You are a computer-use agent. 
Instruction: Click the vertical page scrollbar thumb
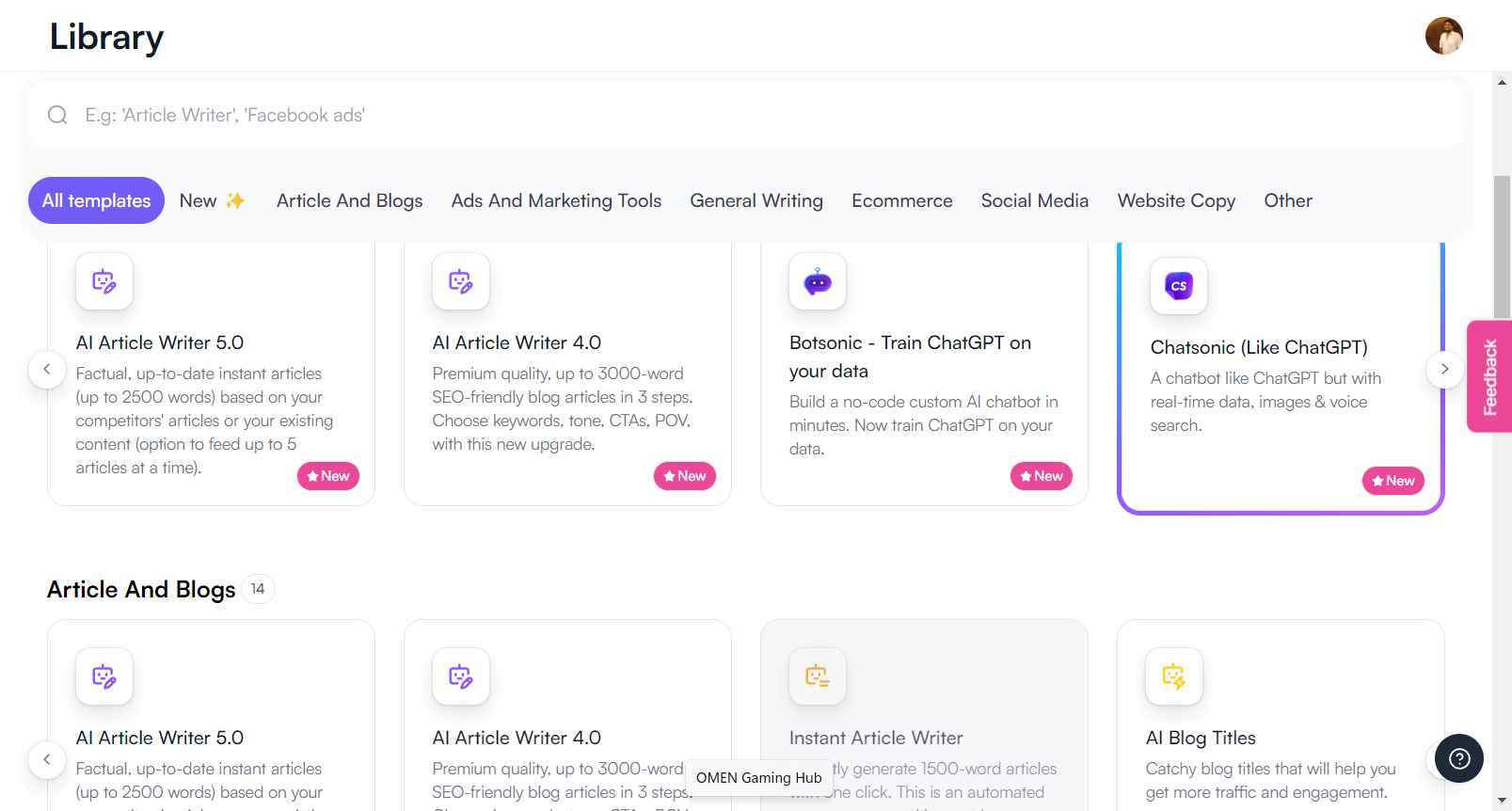tap(1502, 245)
